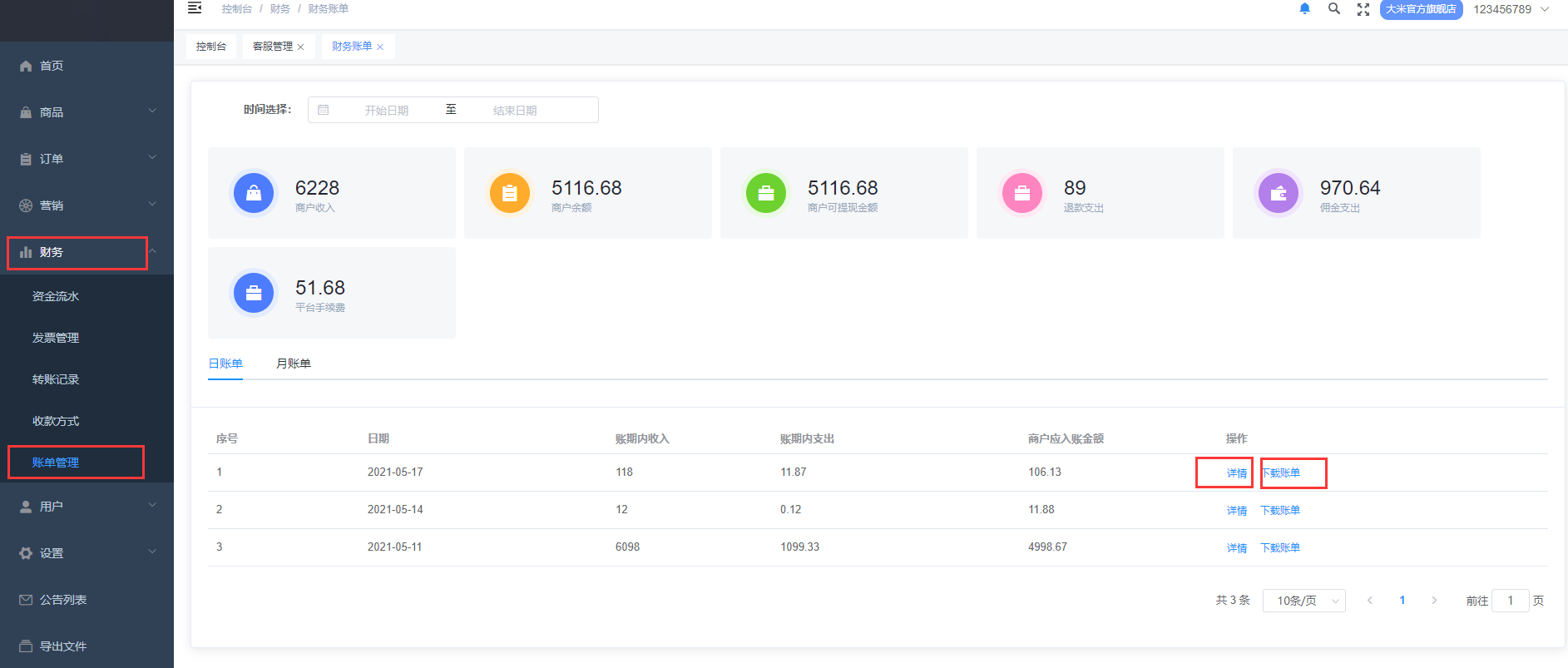The image size is (1568, 668).
Task: Open 发票管理 in the sidebar
Action: pyautogui.click(x=56, y=338)
